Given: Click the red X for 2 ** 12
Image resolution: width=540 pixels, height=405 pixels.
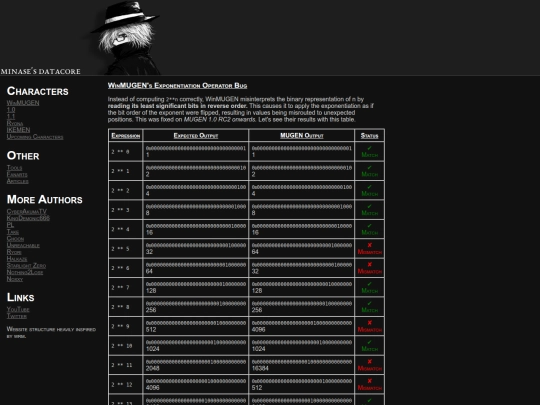Looking at the screenshot, I should click(370, 381).
